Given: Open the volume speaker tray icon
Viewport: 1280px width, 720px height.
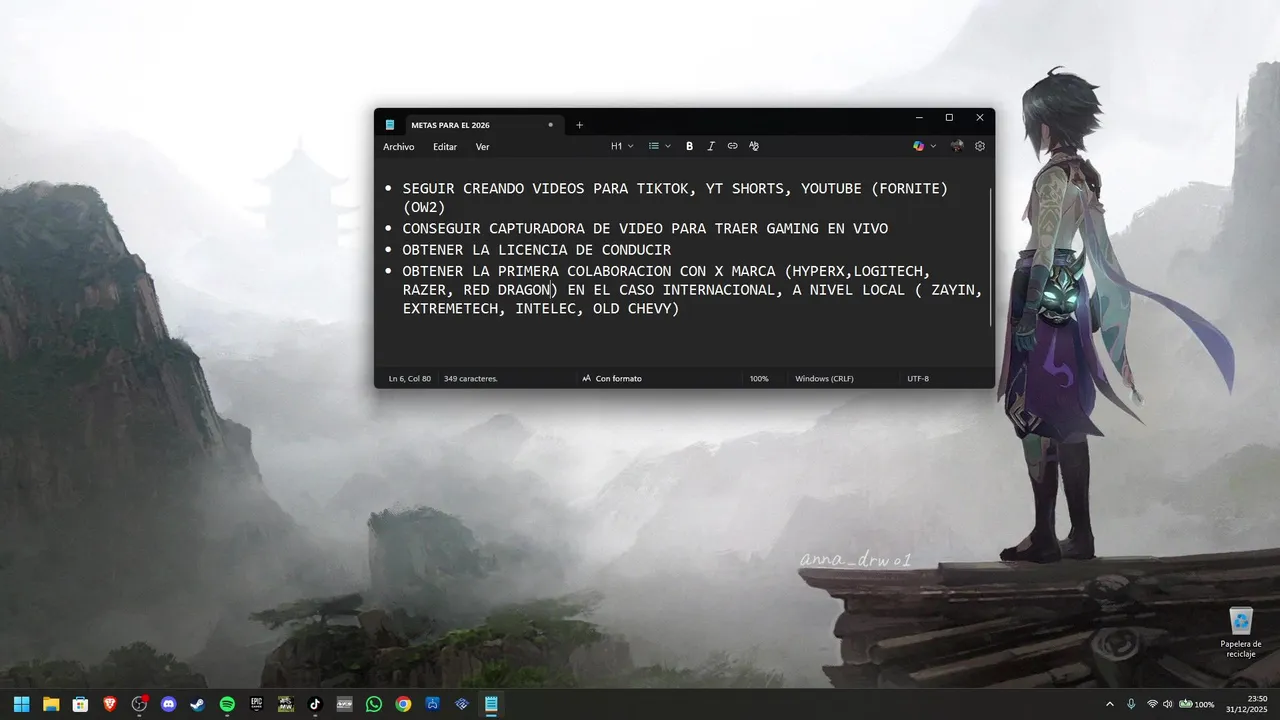Looking at the screenshot, I should (x=1168, y=704).
